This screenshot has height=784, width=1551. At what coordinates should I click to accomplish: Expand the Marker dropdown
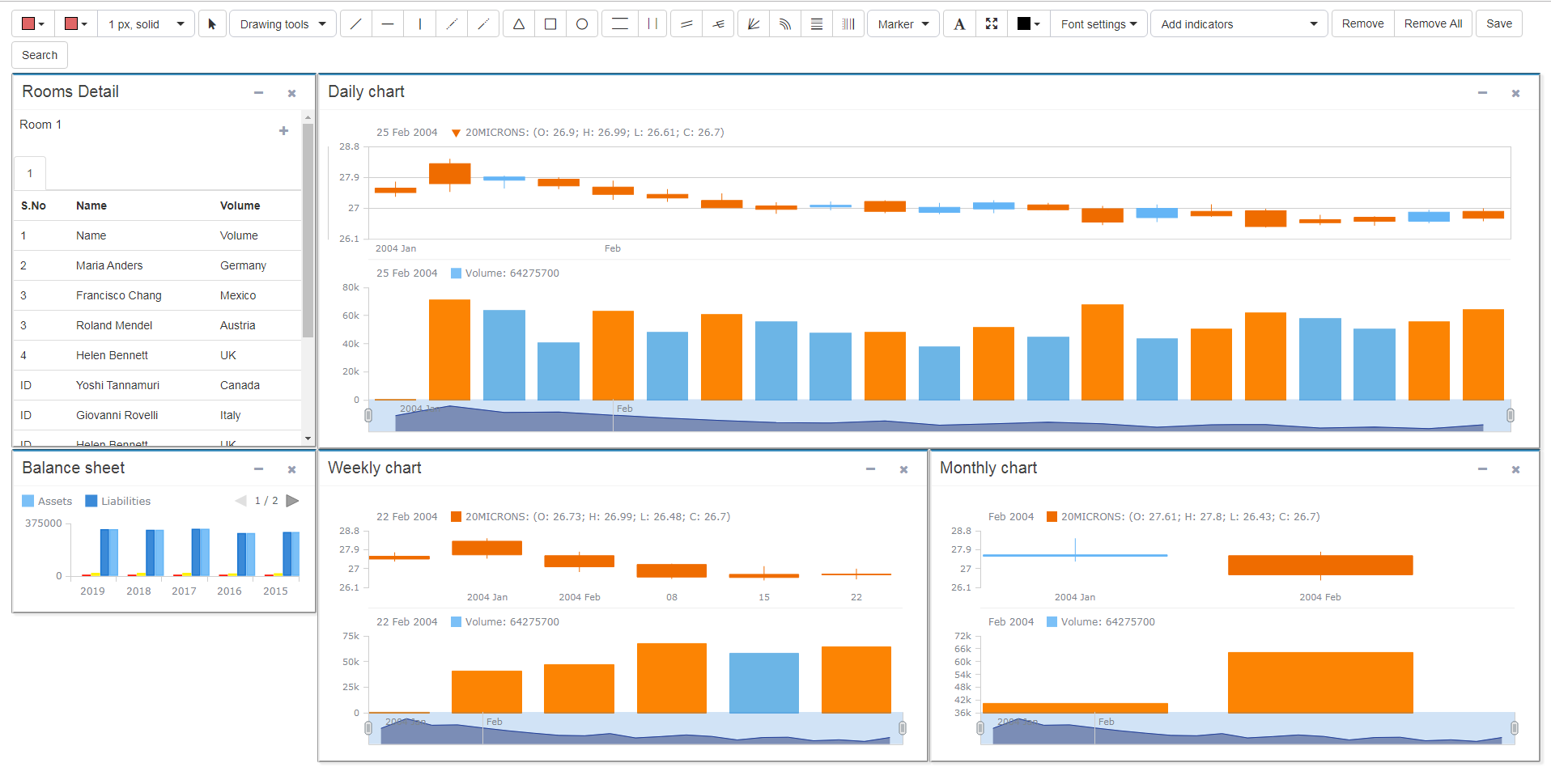click(x=903, y=24)
